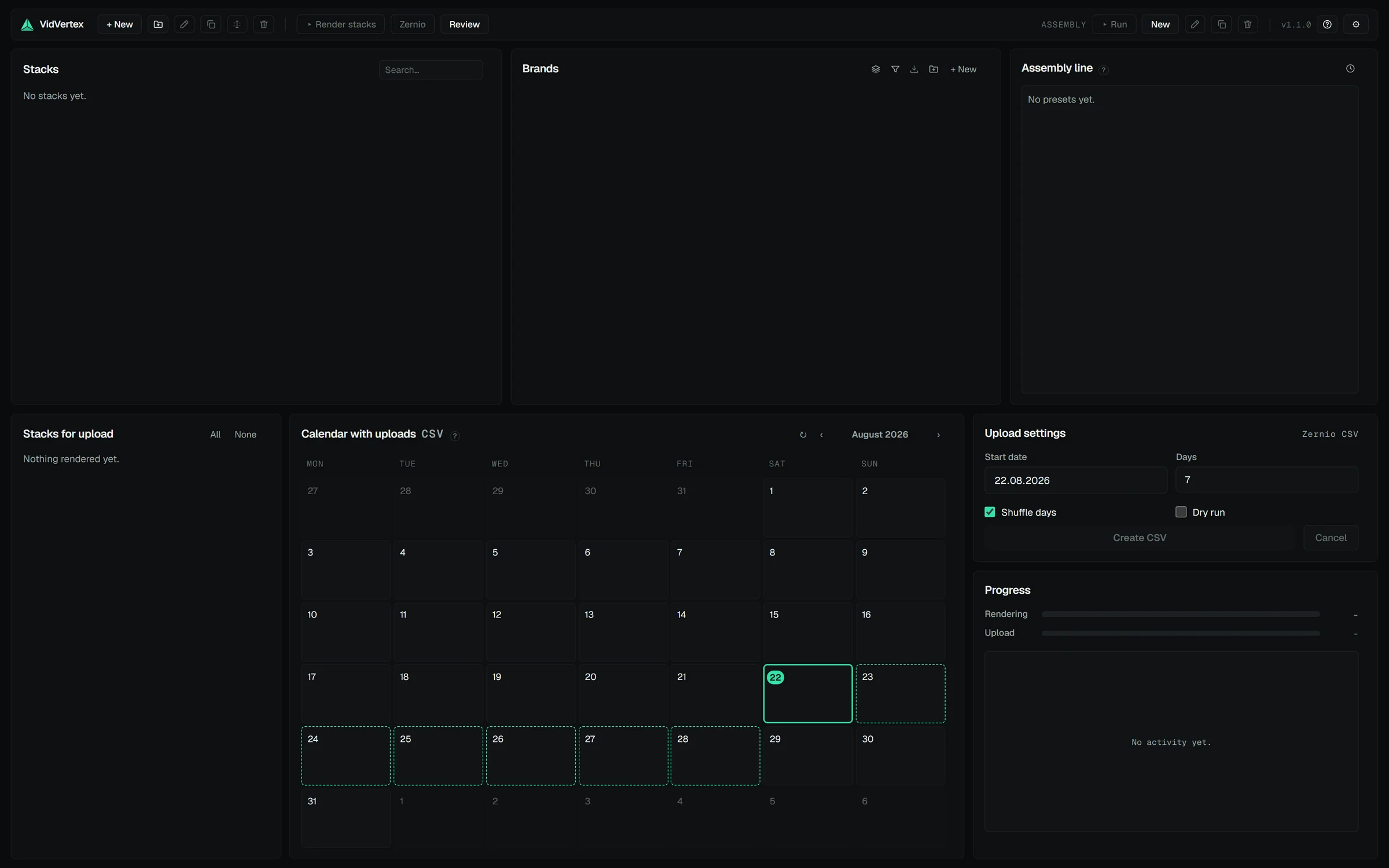Refresh the calendar with the reload icon

pos(803,435)
